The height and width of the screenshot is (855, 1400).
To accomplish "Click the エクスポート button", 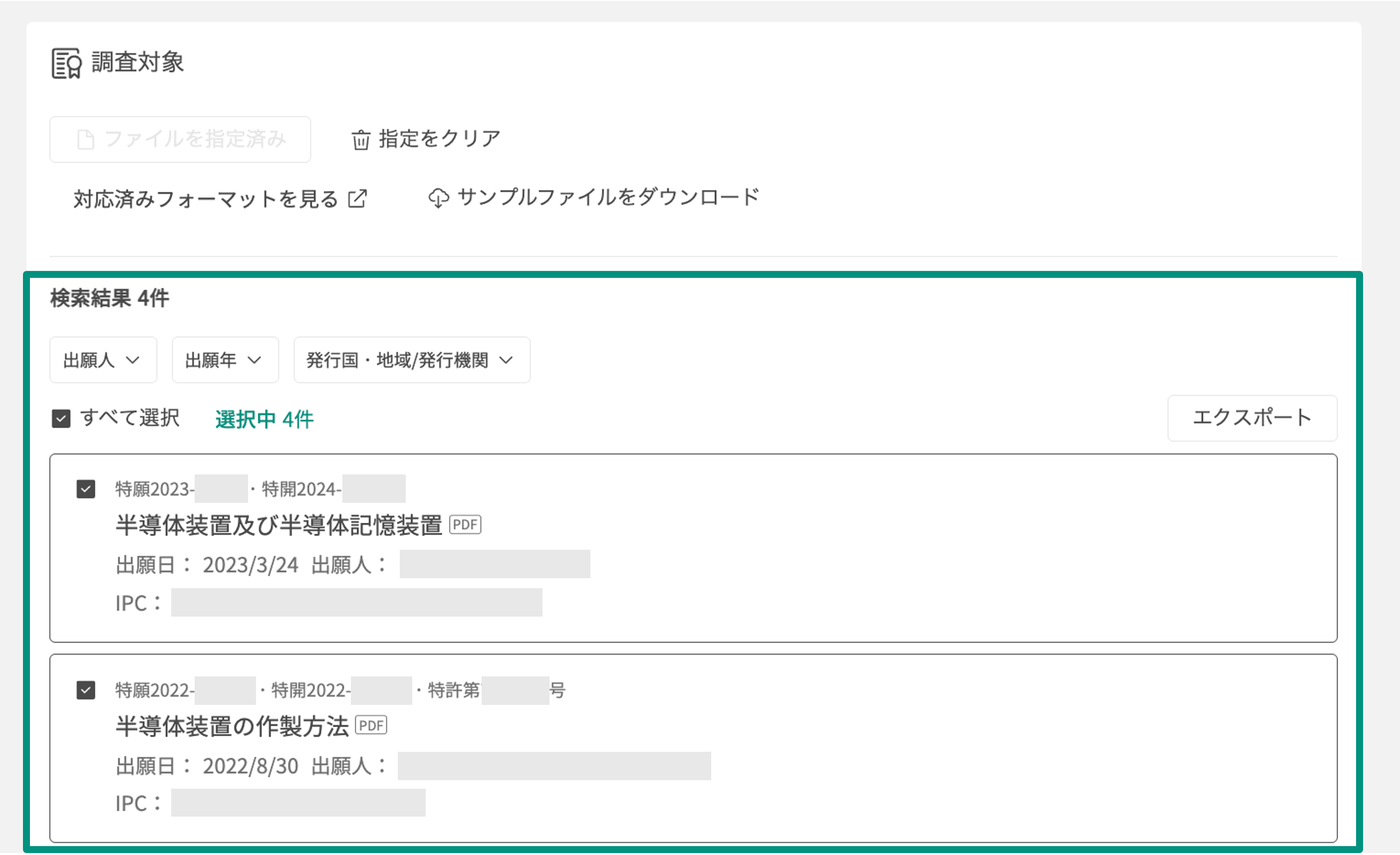I will 1252,419.
